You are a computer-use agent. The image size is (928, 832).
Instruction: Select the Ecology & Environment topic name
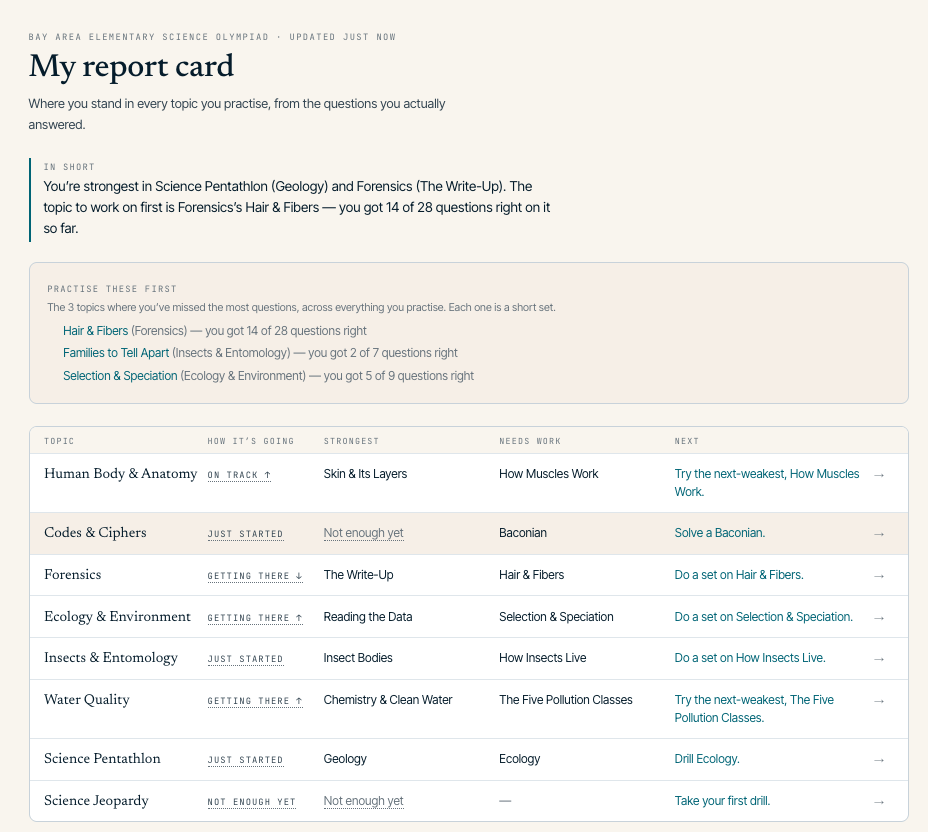tap(117, 616)
